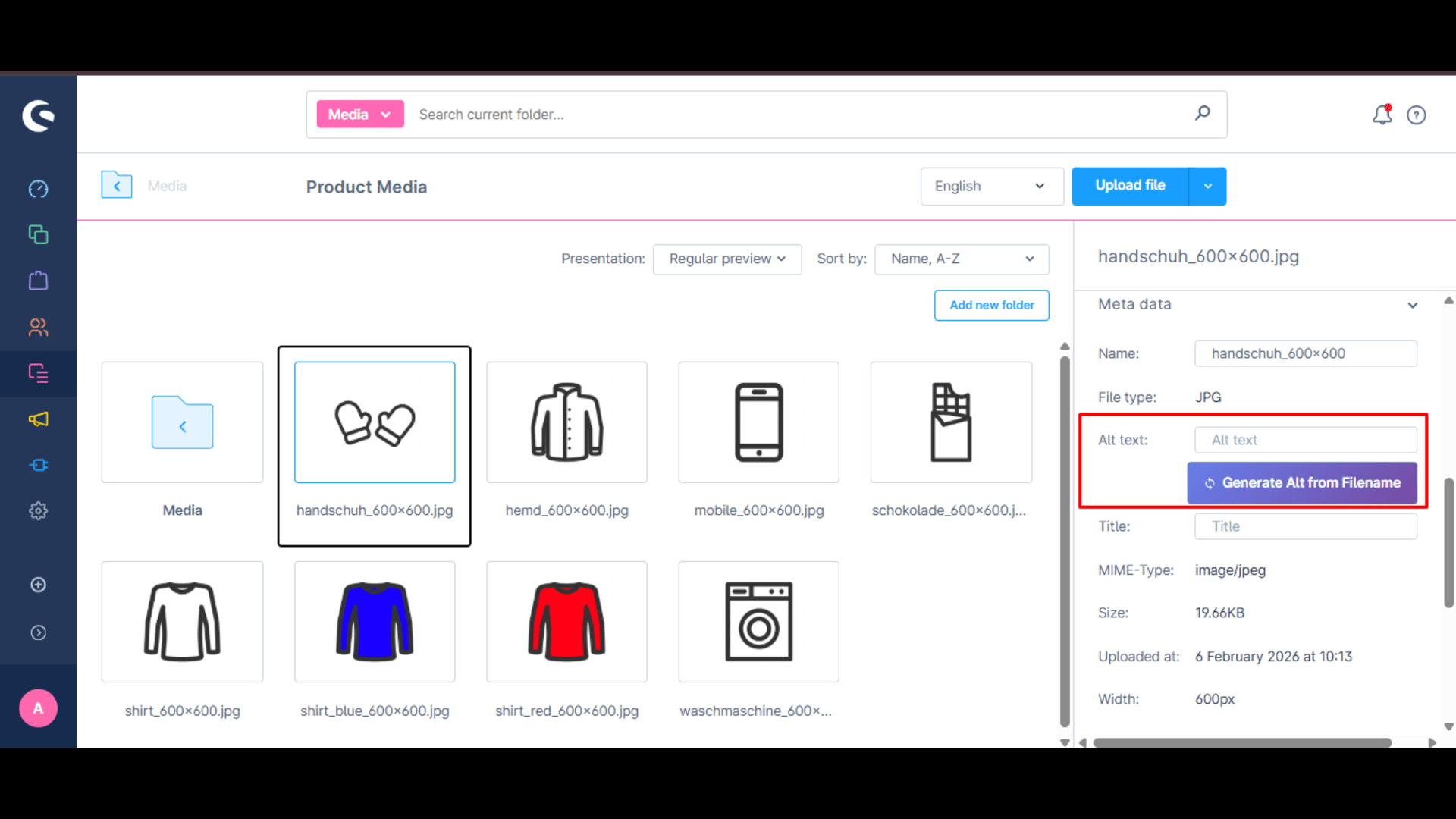1456x819 pixels.
Task: Expand the Upload file arrow menu
Action: tap(1207, 187)
